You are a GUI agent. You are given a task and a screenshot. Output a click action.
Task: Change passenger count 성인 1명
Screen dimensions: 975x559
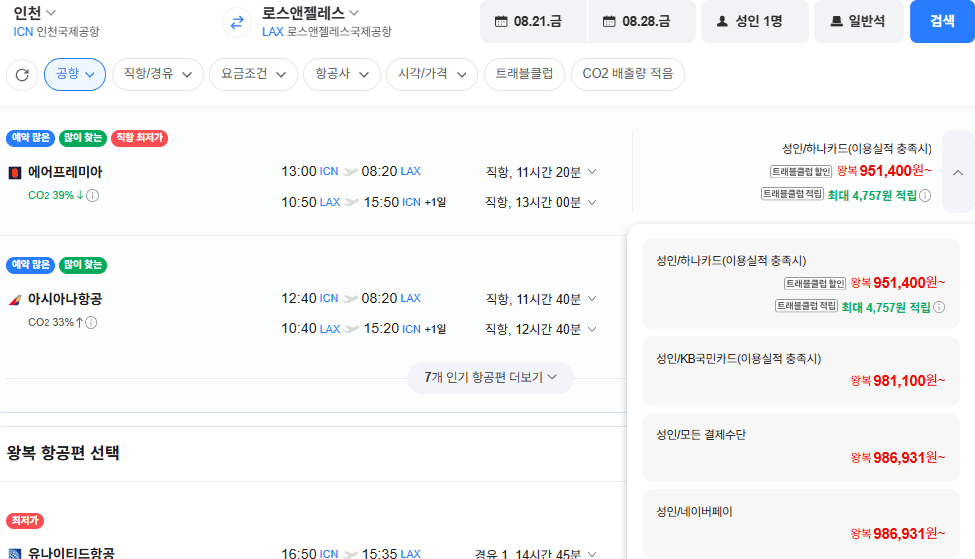(755, 22)
